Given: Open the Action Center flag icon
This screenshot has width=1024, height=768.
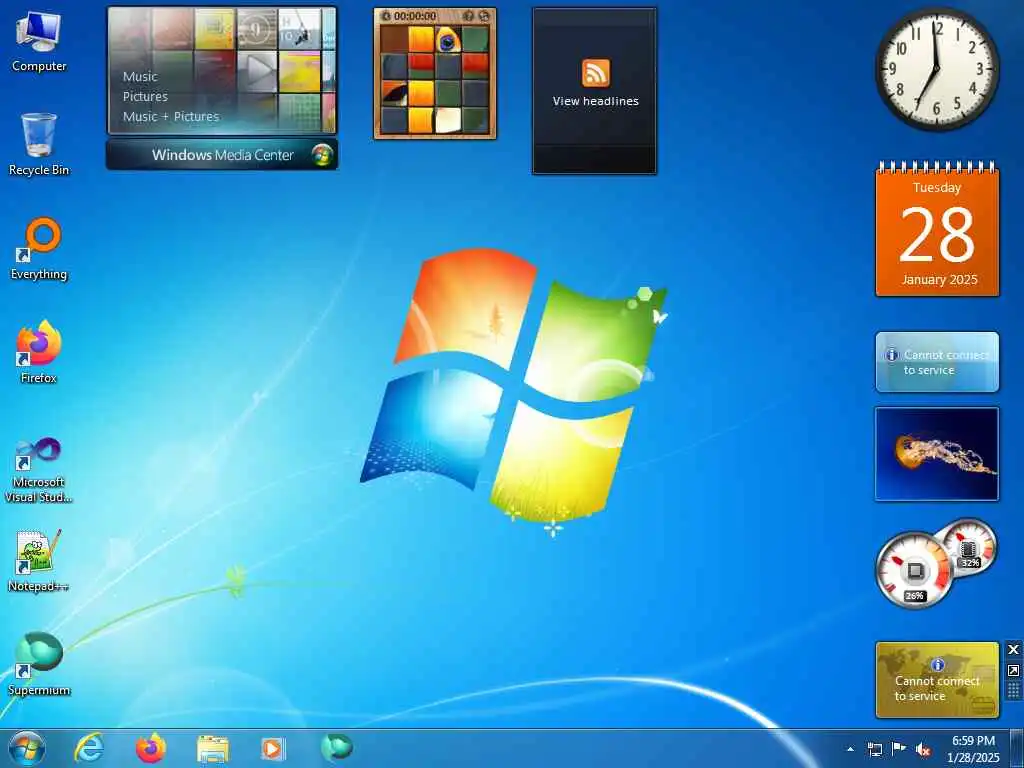Looking at the screenshot, I should [x=899, y=749].
